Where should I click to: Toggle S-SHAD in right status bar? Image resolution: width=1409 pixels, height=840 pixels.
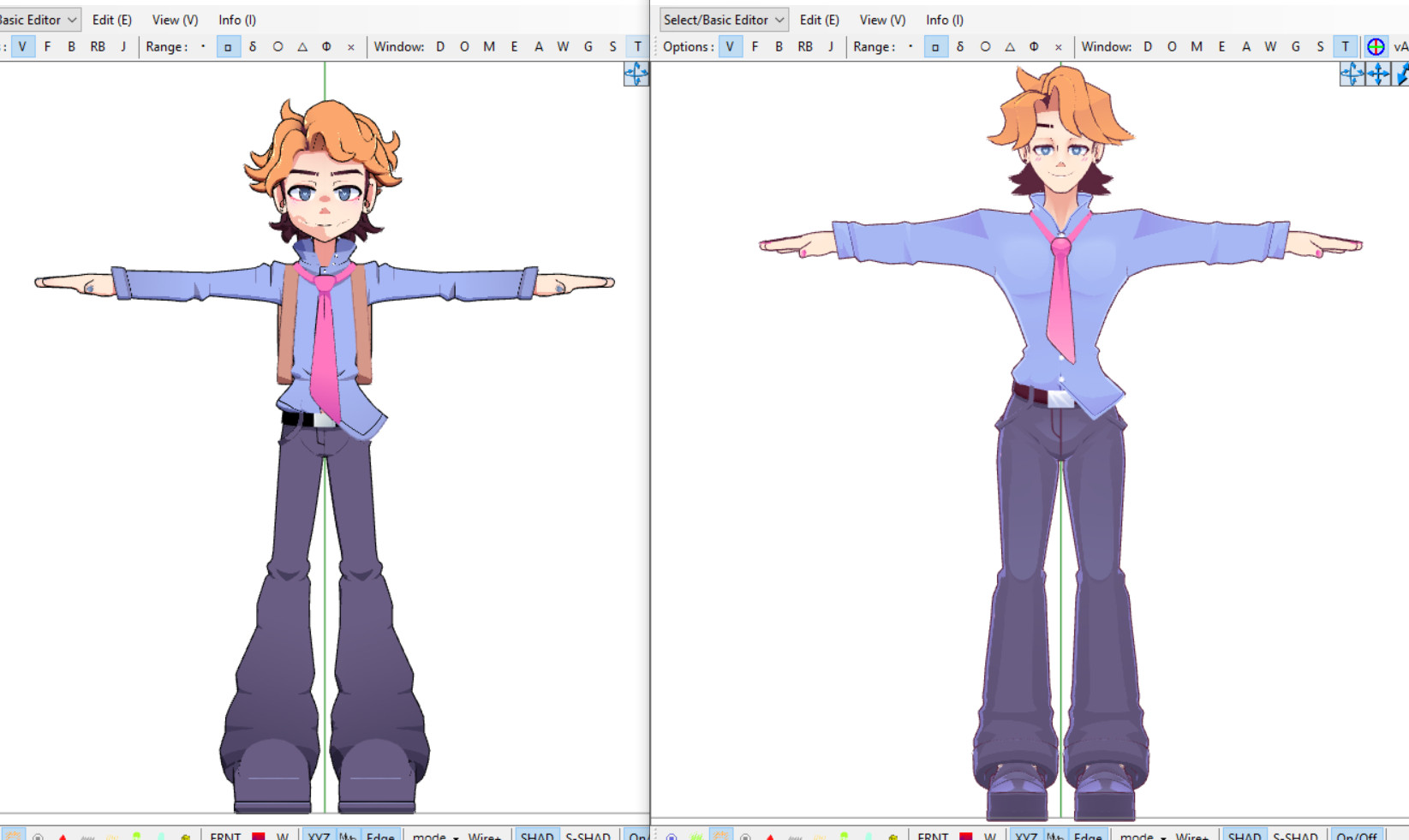tap(1295, 836)
